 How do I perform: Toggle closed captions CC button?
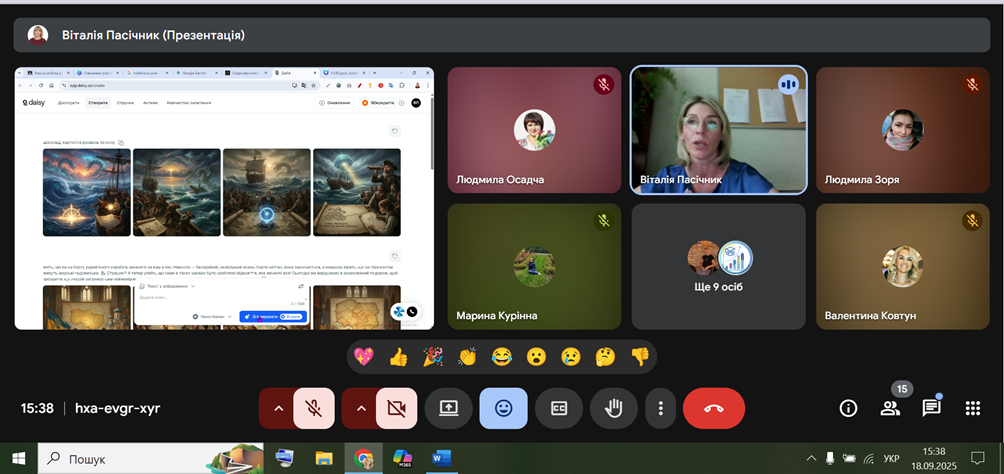(x=558, y=408)
